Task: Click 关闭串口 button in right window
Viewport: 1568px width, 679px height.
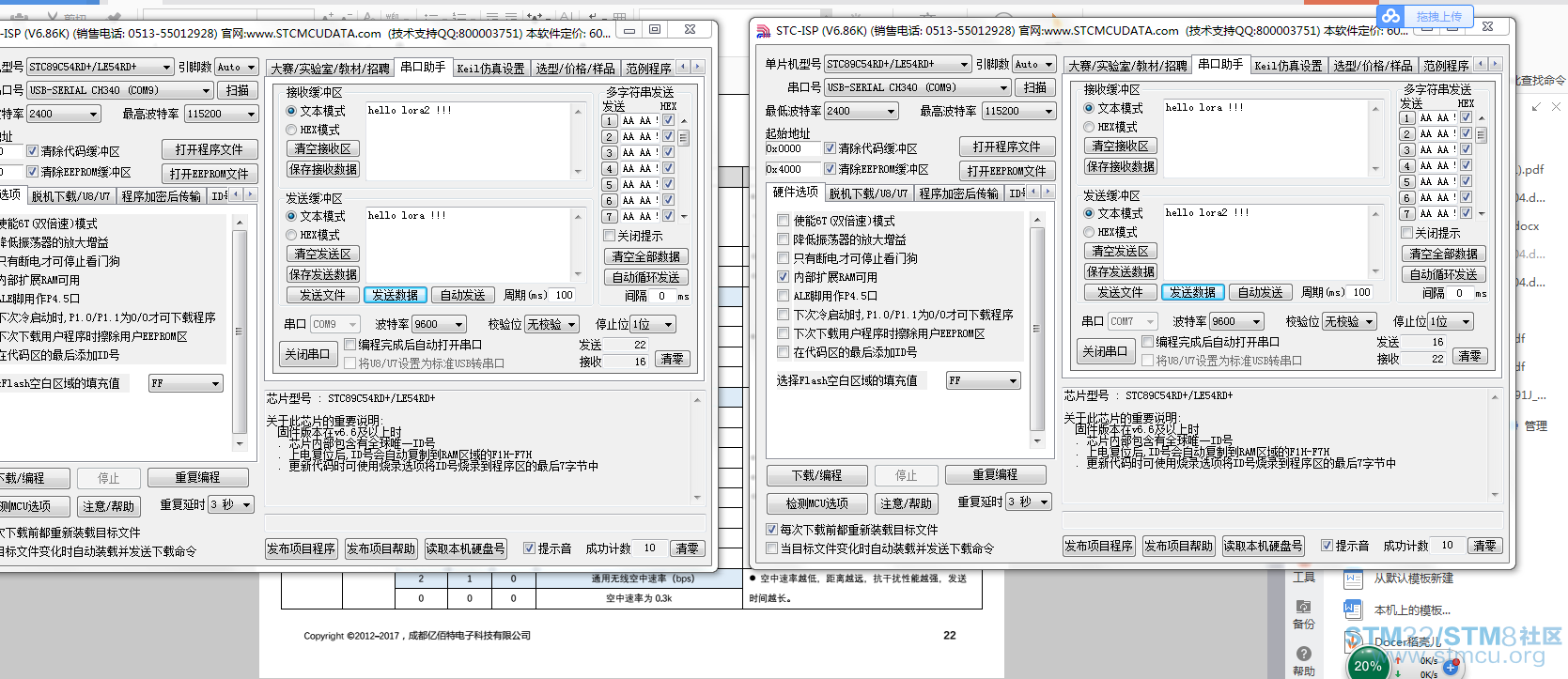Action: pyautogui.click(x=1104, y=351)
